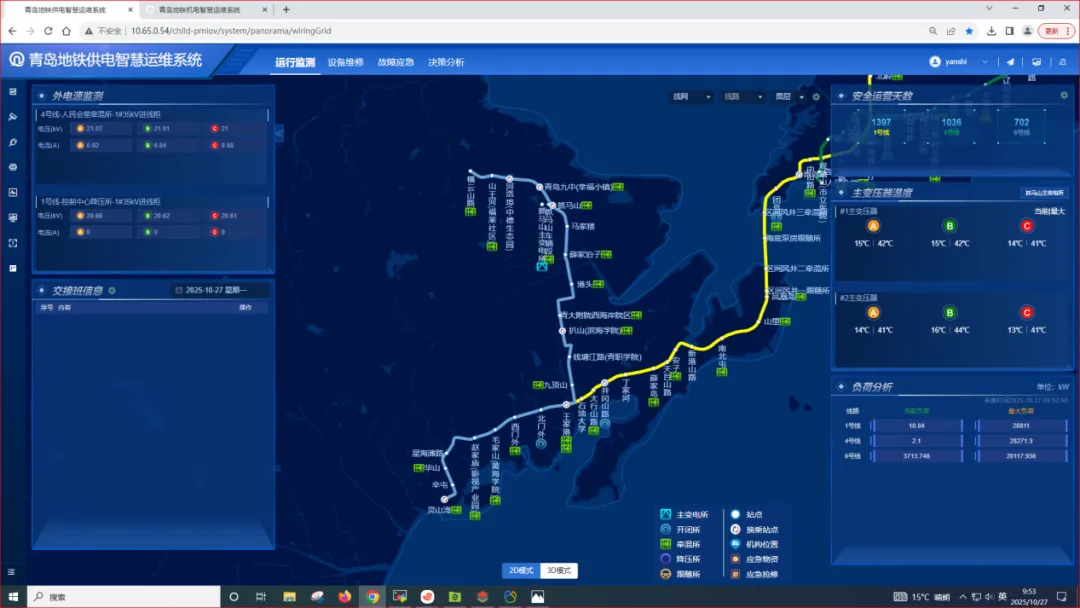Screen dimensions: 1080x608
Task: Bookmark this page with the star icon
Action: point(968,31)
